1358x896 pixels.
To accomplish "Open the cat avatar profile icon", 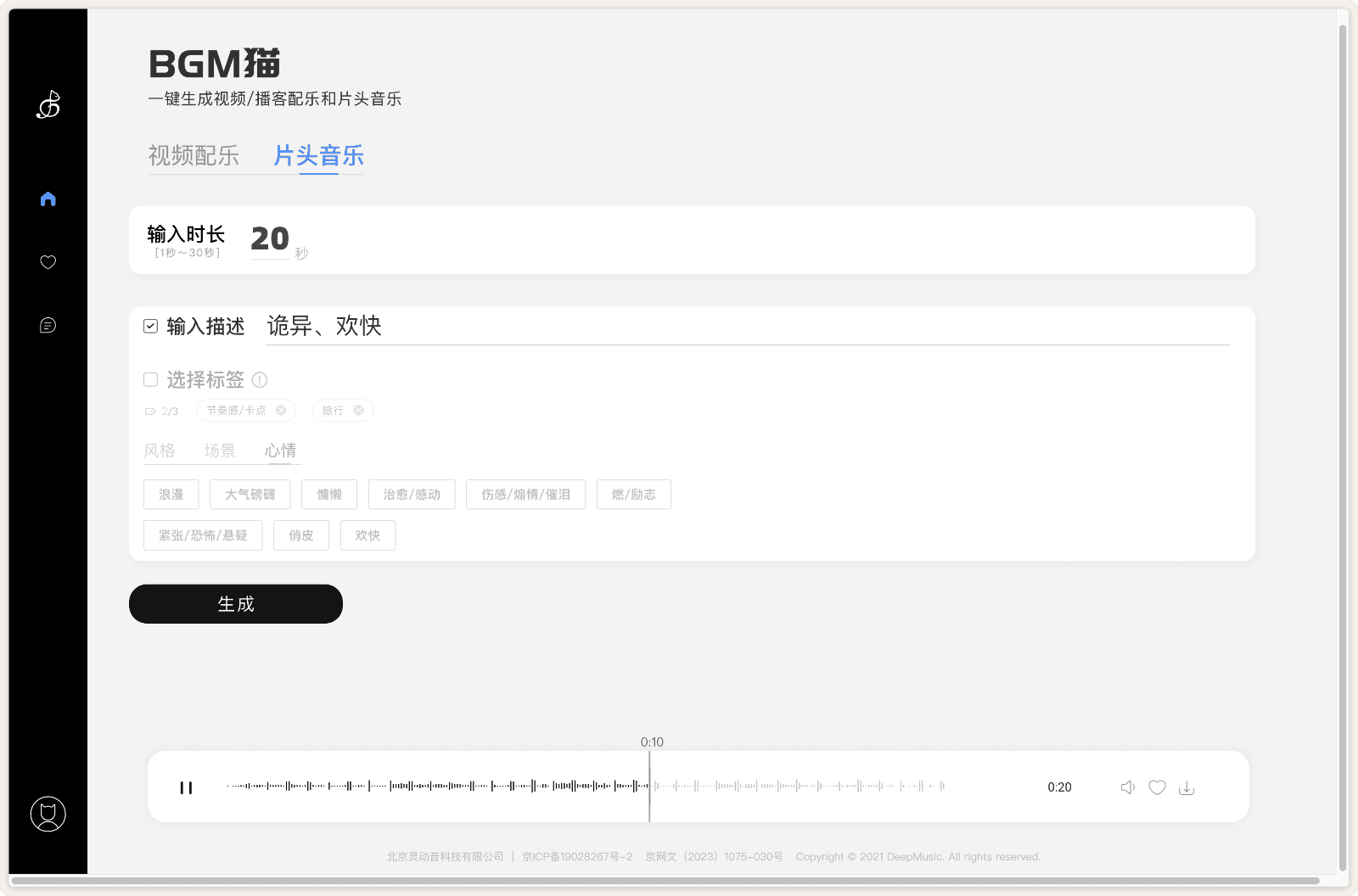I will [48, 814].
